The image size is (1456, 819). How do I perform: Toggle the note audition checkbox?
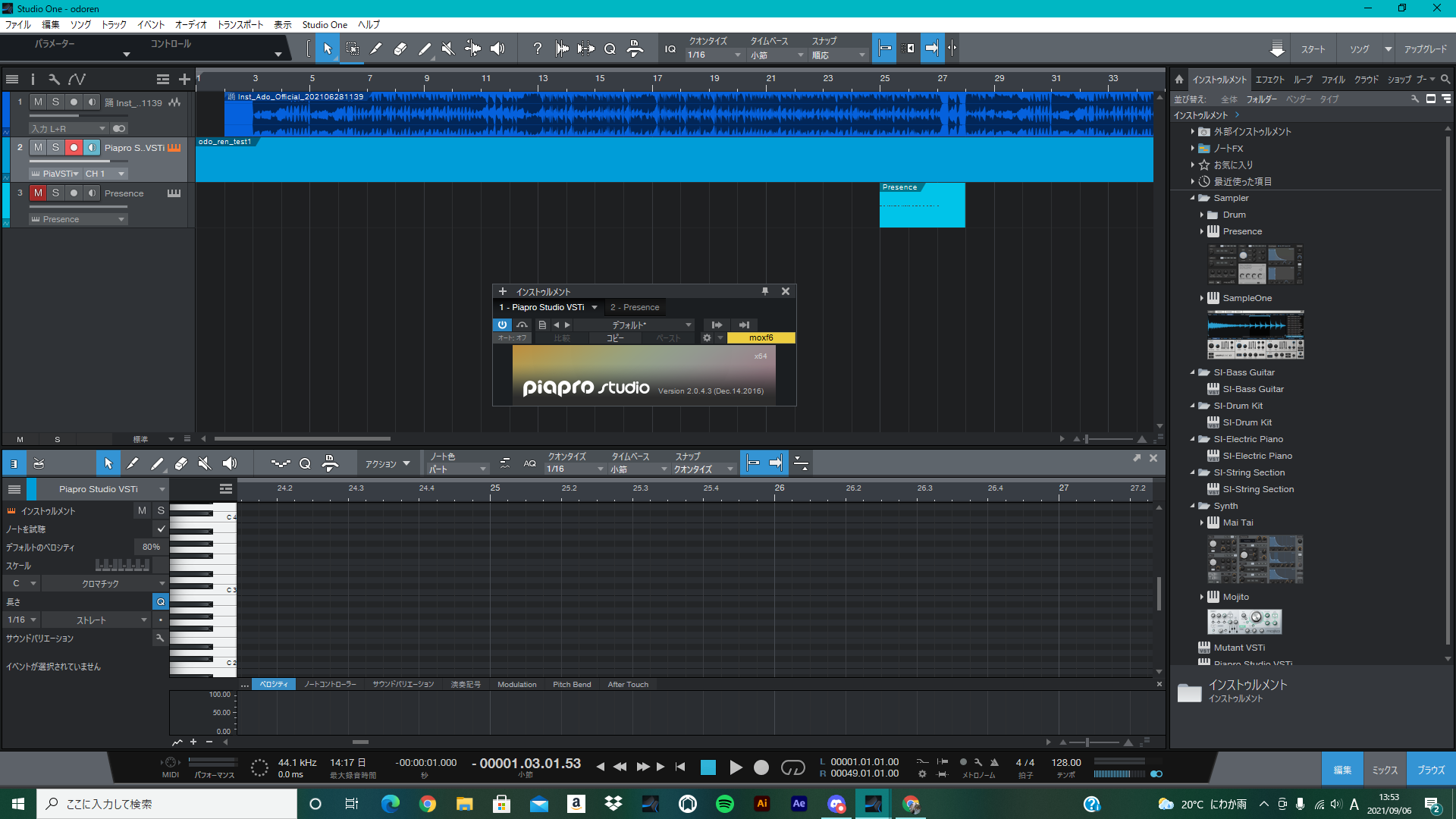[161, 529]
